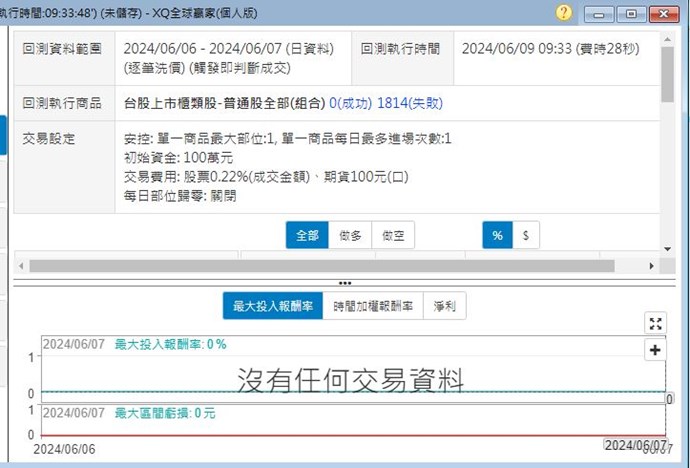Click the three-dot panel splitter handle
Image resolution: width=690 pixels, height=468 pixels.
(345, 283)
